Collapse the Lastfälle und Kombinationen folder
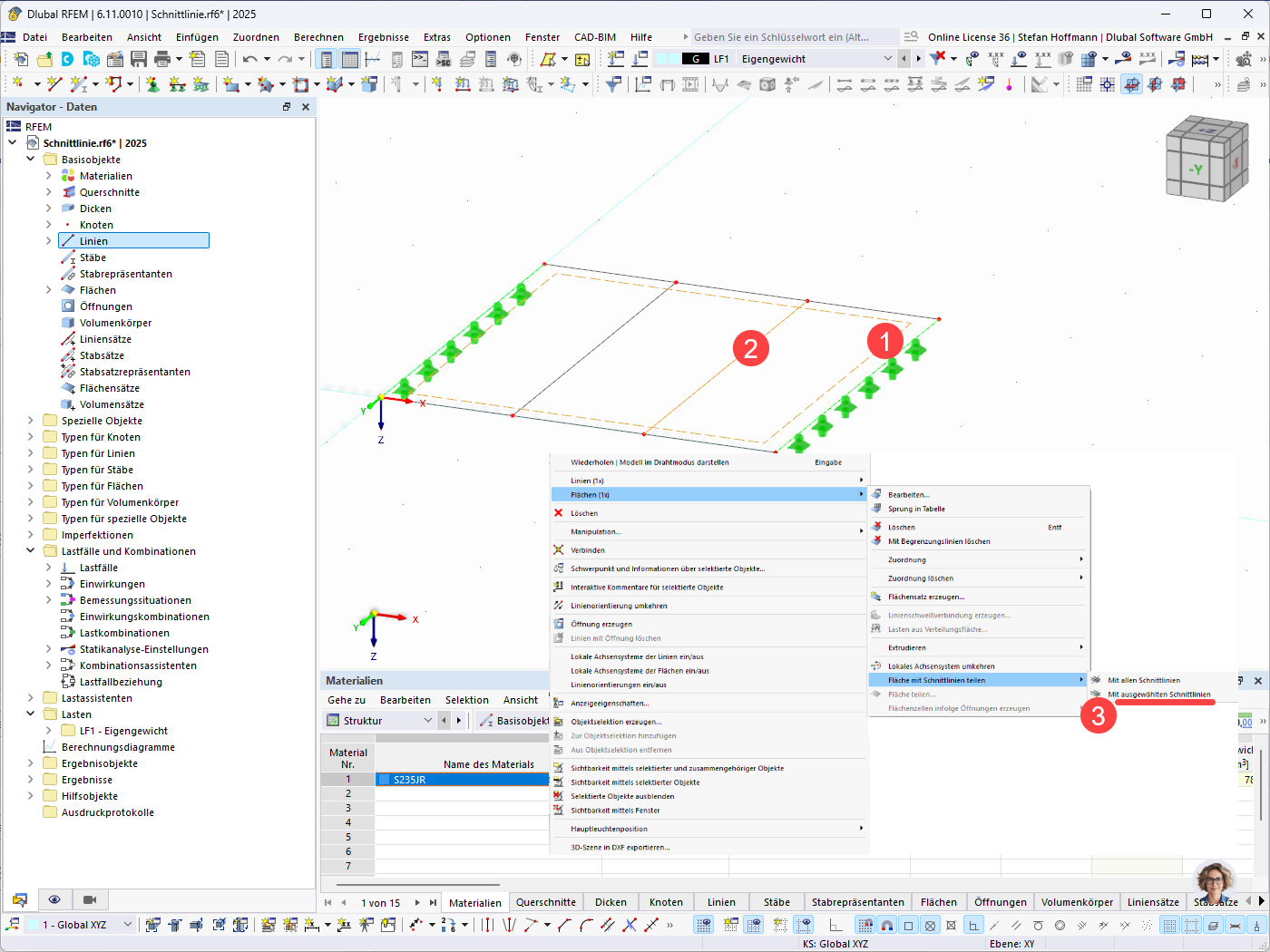Image resolution: width=1270 pixels, height=952 pixels. point(31,551)
